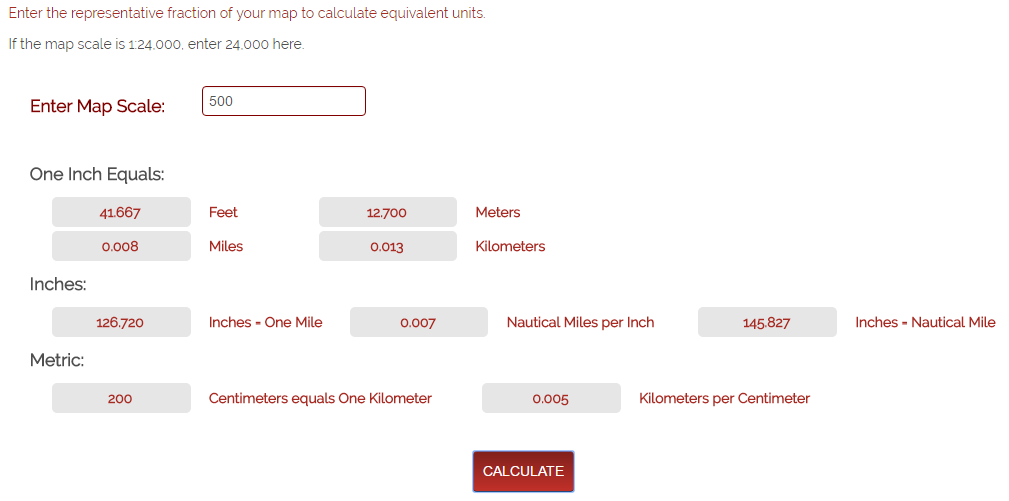Click the Enter Map Scale input field

tap(283, 101)
